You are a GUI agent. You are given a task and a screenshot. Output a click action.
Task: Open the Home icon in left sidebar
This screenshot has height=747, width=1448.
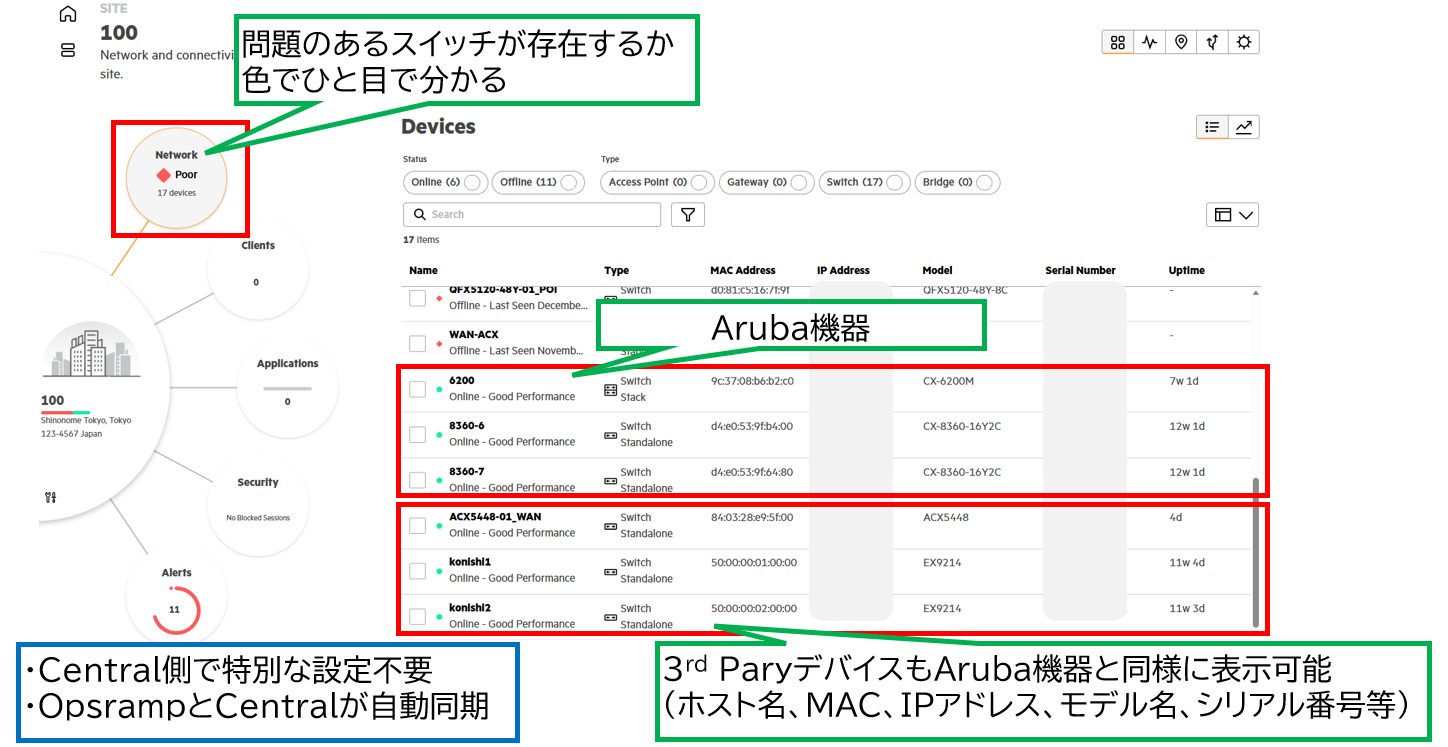click(x=68, y=14)
